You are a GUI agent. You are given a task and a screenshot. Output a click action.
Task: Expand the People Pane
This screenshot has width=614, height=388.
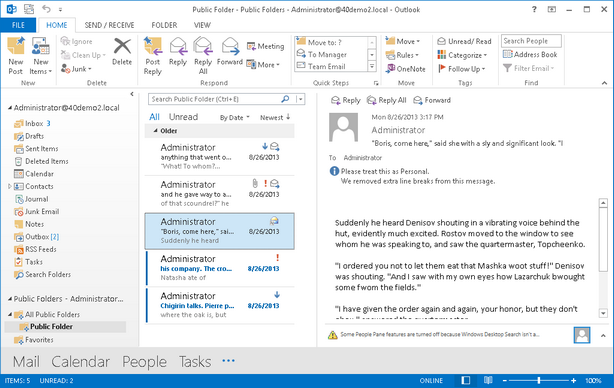tap(603, 336)
